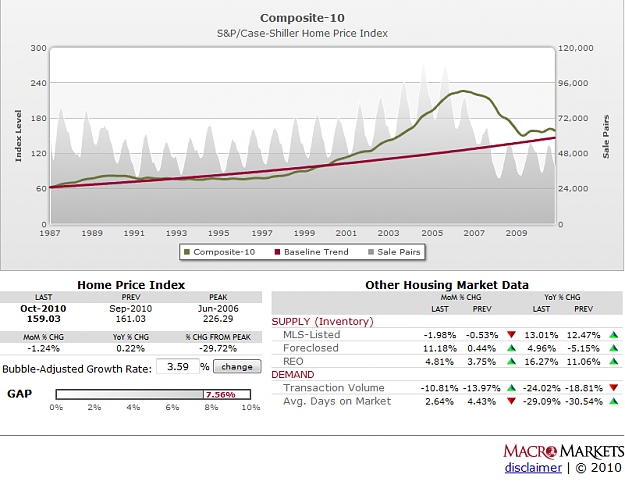The height and width of the screenshot is (485, 625).
Task: Toggle Baseline Trend series in the legend
Action: pyautogui.click(x=311, y=252)
